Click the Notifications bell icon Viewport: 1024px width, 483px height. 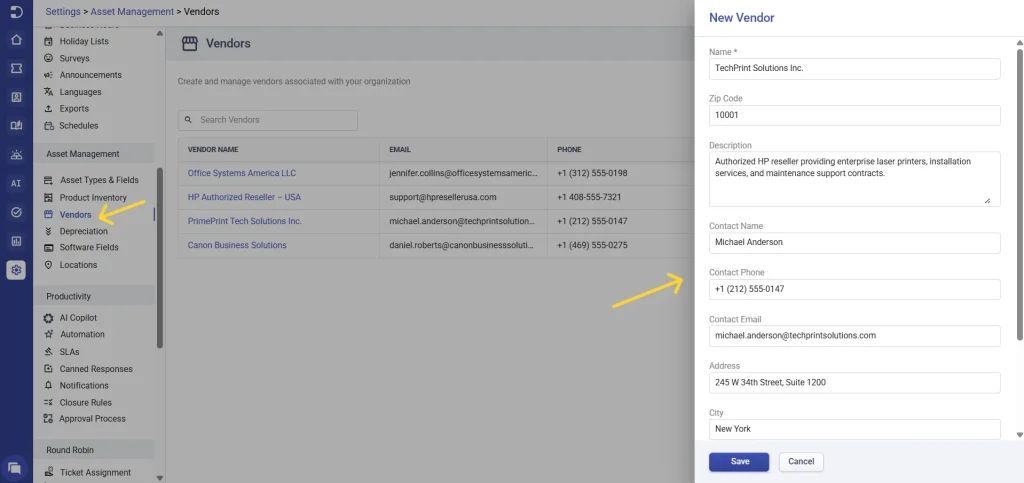[x=48, y=385]
